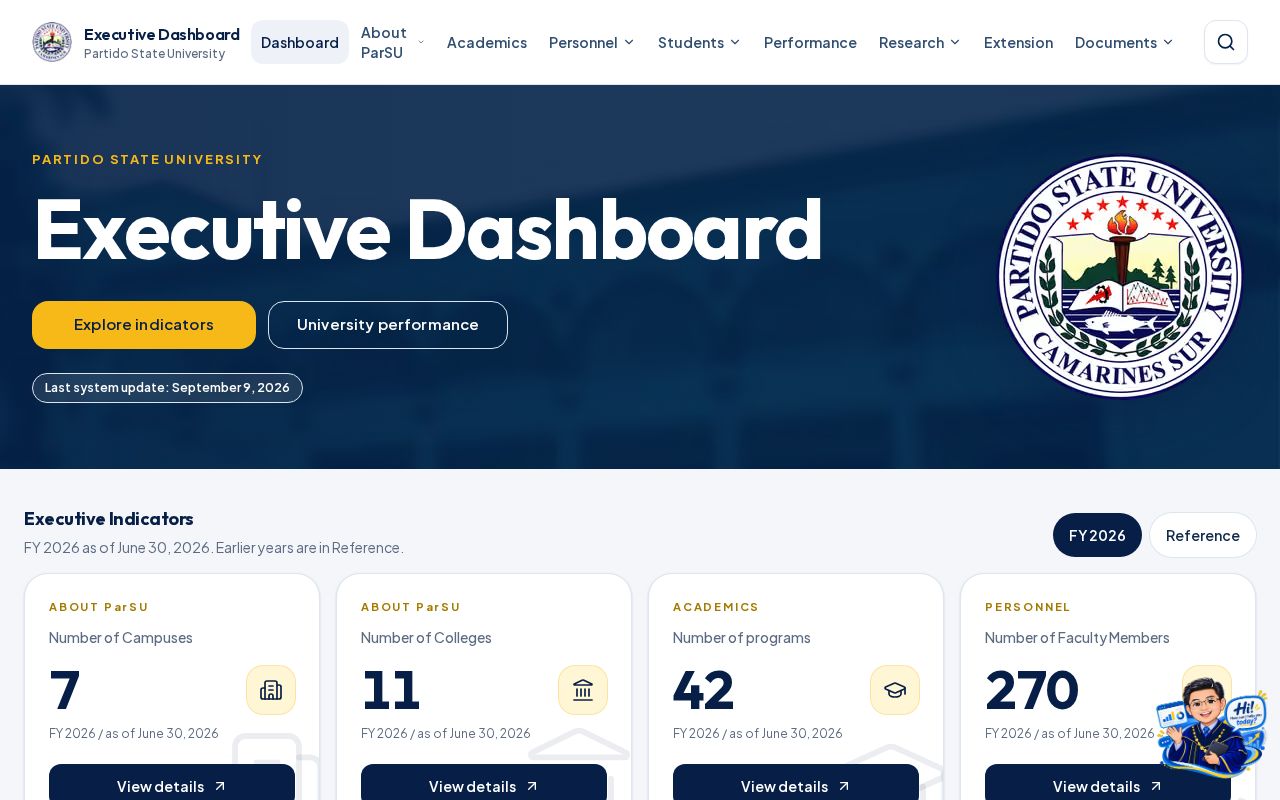Viewport: 1280px width, 800px height.
Task: Click the search magnifier icon
Action: 1226,42
